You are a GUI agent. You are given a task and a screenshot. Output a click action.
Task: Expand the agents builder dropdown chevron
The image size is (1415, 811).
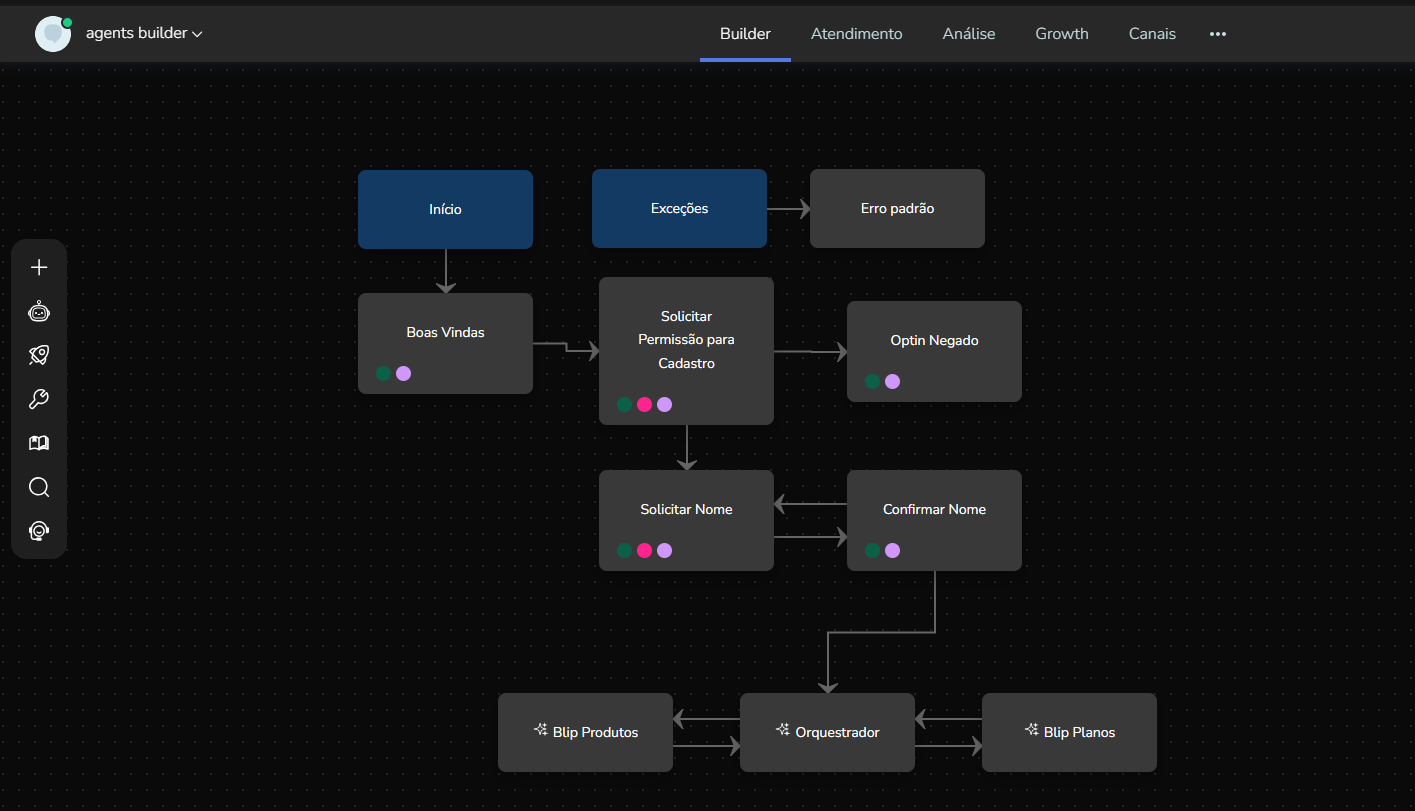197,33
